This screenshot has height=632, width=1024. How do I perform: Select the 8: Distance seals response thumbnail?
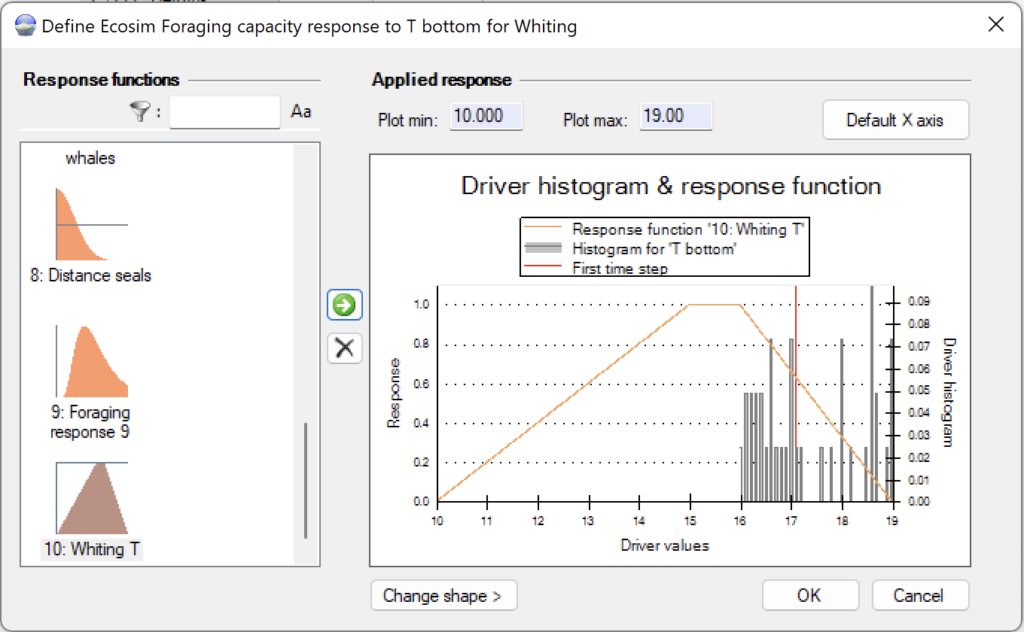pyautogui.click(x=91, y=225)
